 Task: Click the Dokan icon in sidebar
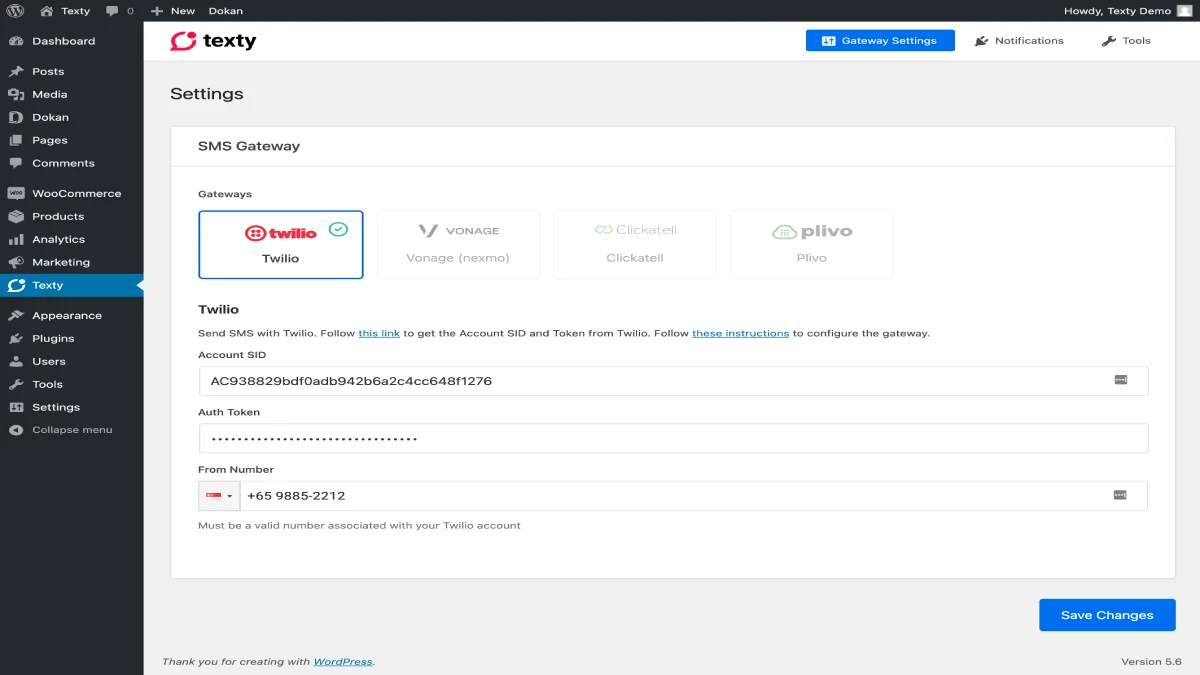(16, 118)
